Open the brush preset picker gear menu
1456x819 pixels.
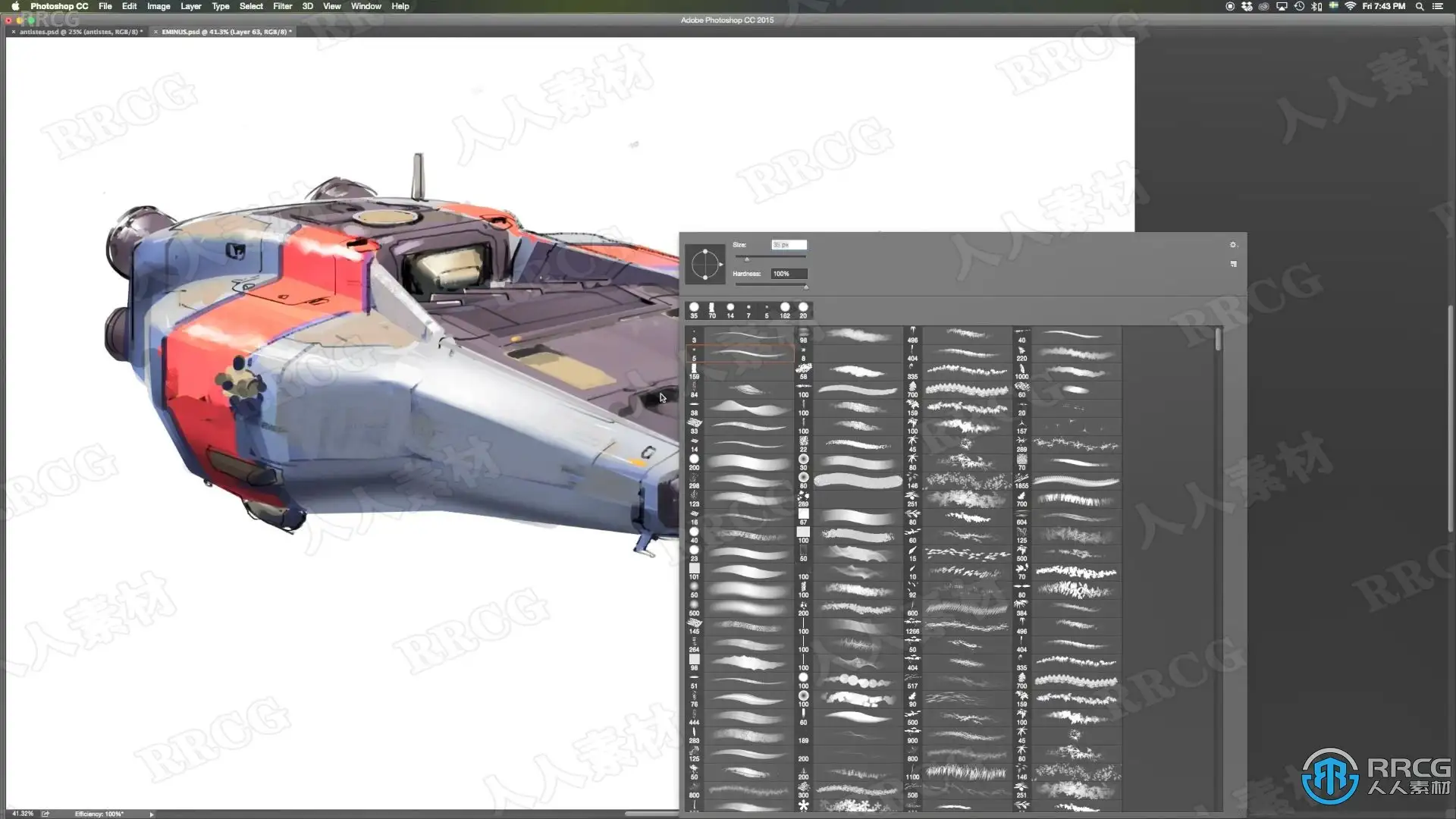tap(1232, 245)
